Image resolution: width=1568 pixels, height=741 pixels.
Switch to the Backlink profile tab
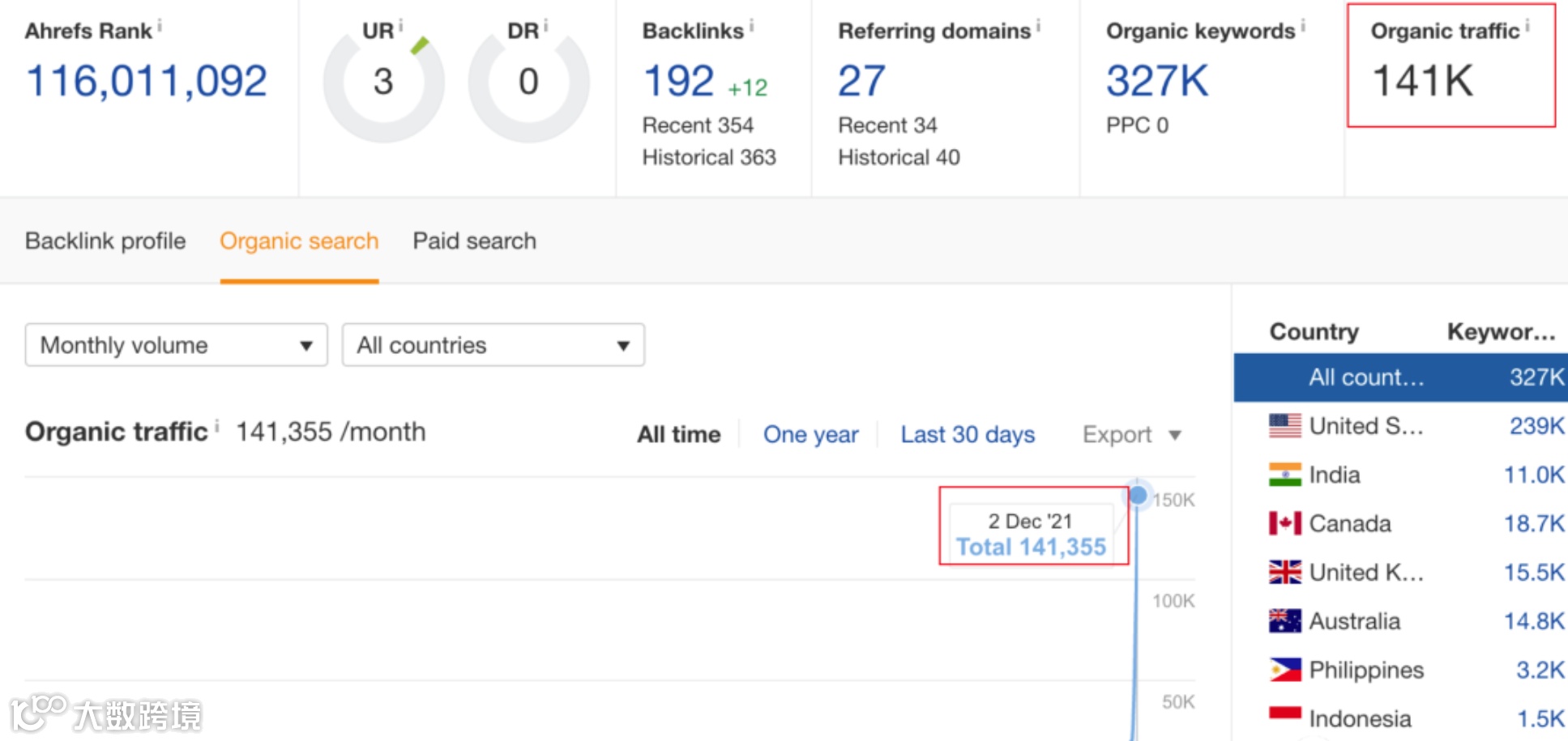coord(105,241)
